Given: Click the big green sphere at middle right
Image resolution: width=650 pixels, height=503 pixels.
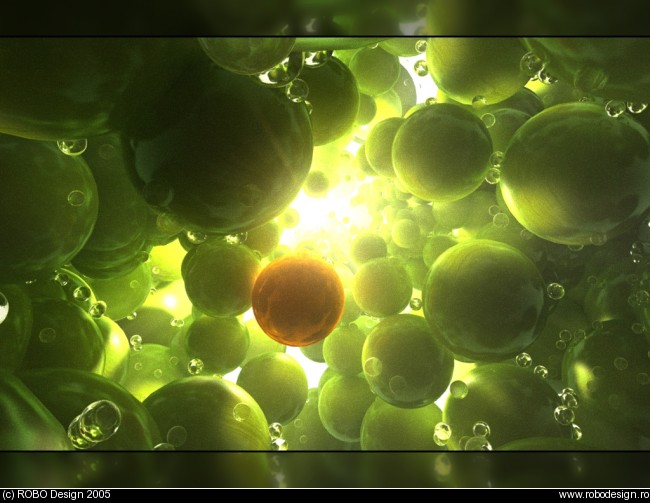Looking at the screenshot, I should pyautogui.click(x=483, y=300).
